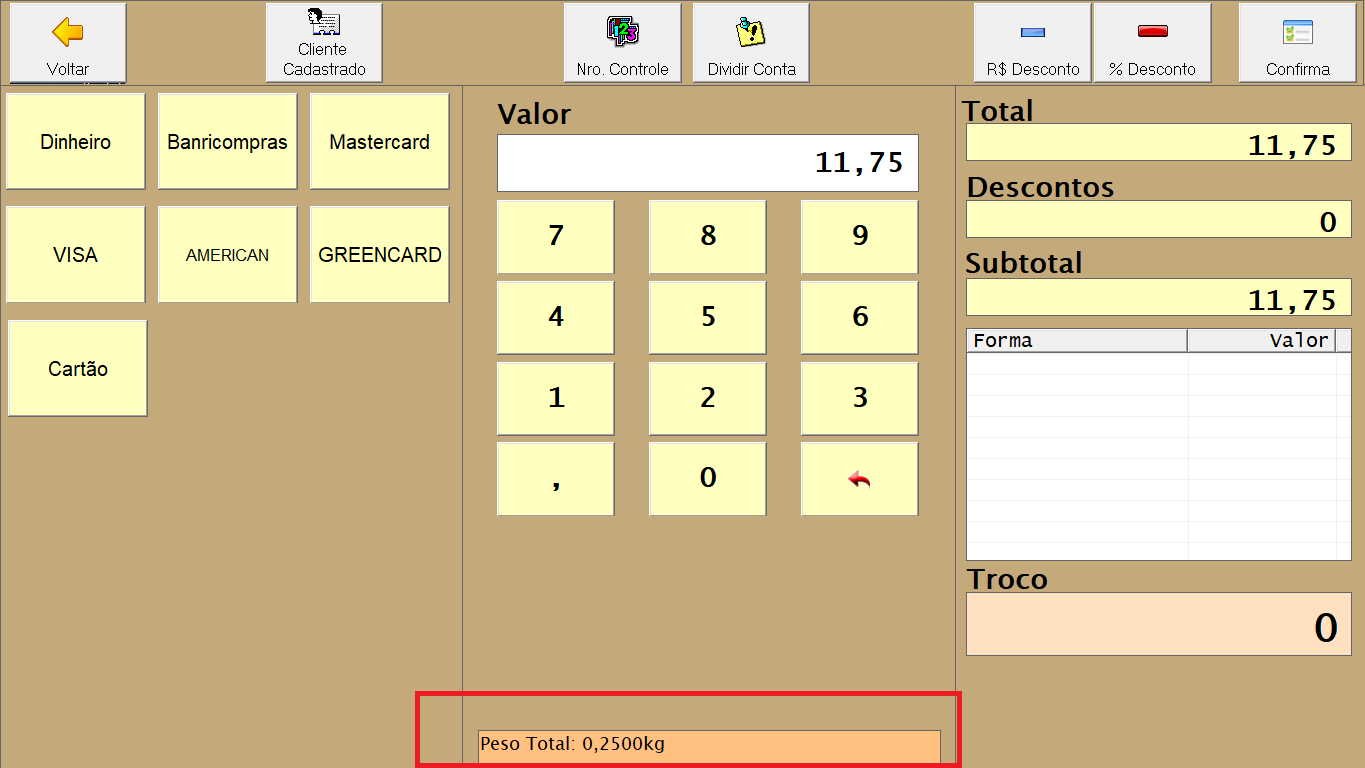This screenshot has height=768, width=1365.
Task: Tap keypad digit 8
Action: (708, 237)
